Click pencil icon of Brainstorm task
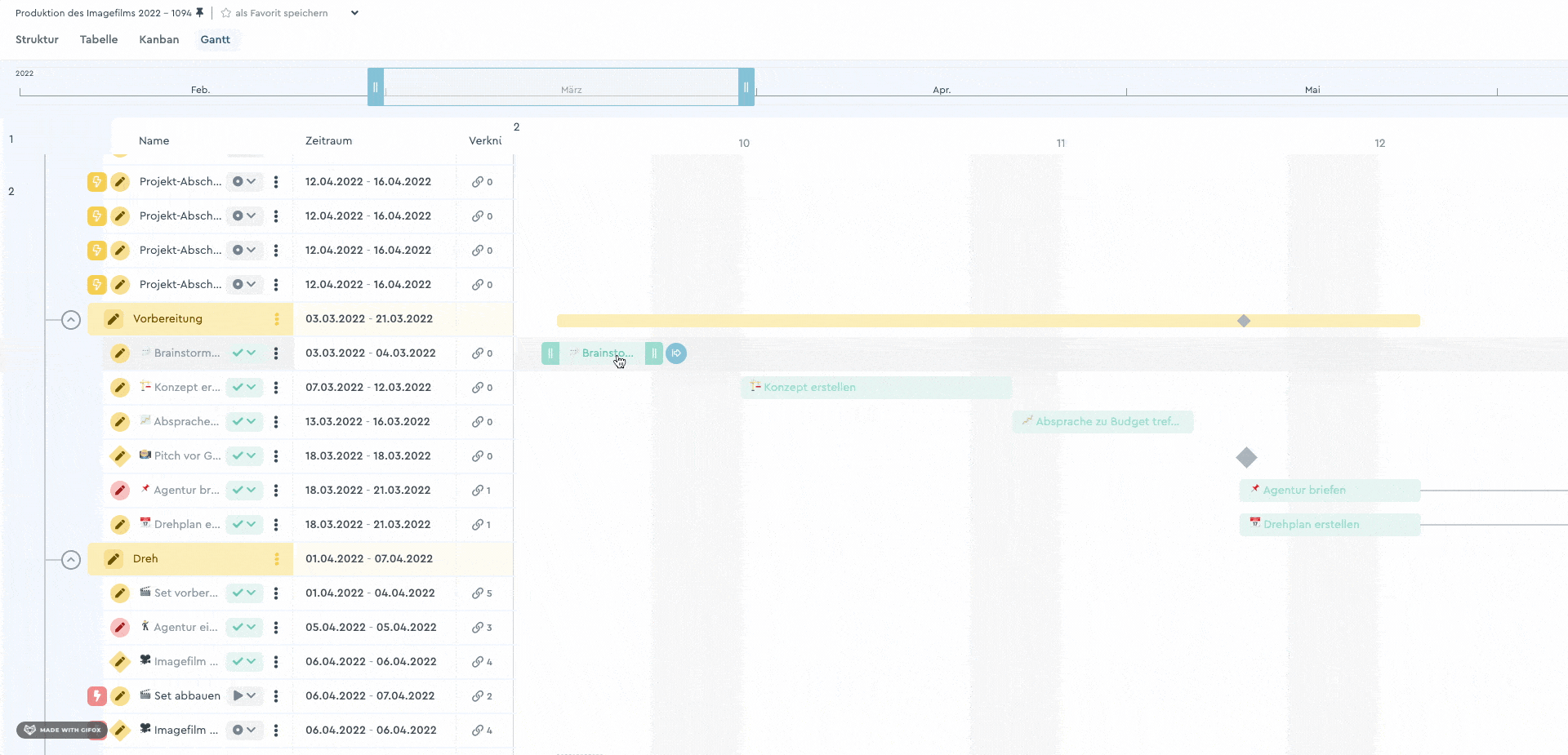 (120, 353)
